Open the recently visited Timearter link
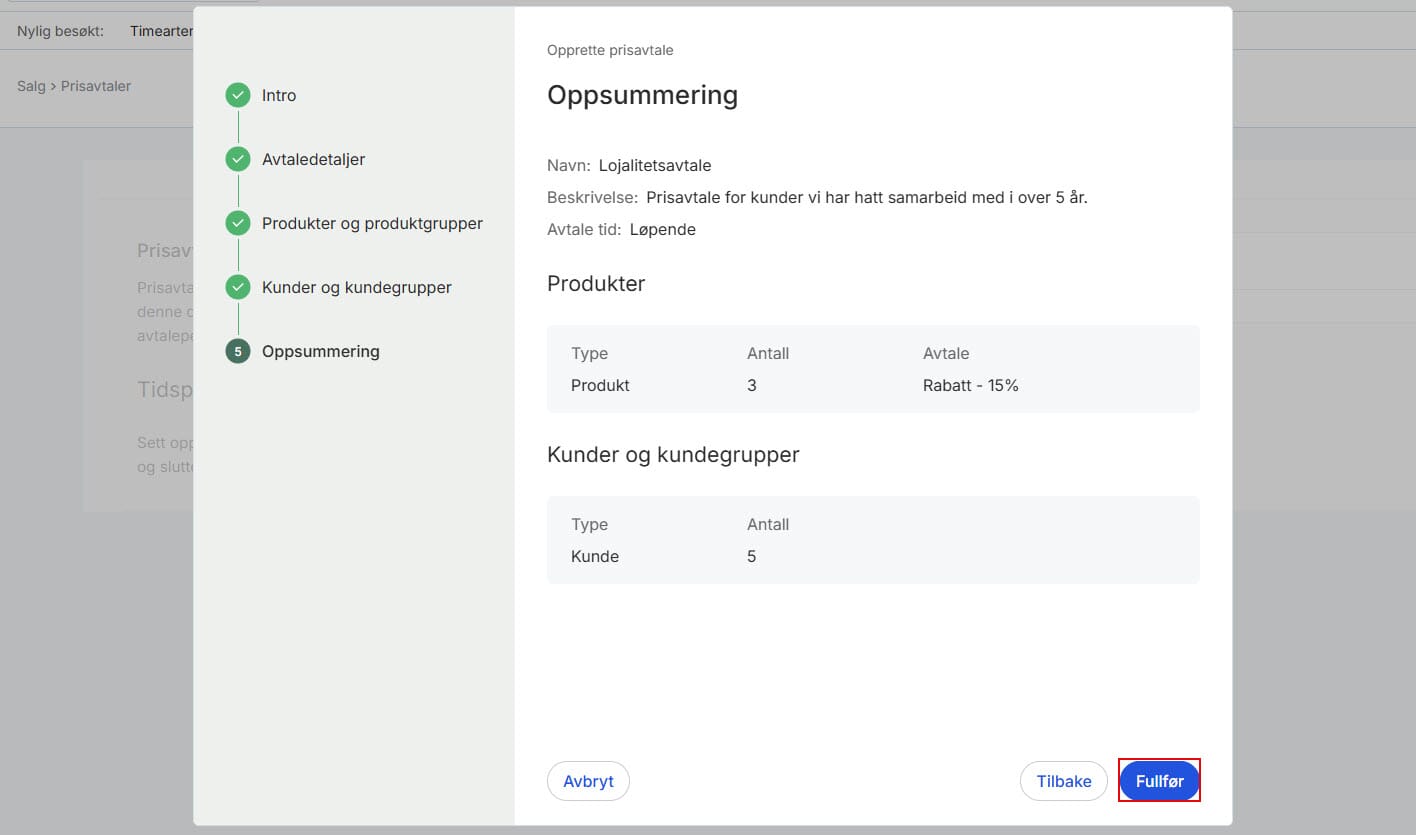Image resolution: width=1416 pixels, height=835 pixels. point(161,31)
